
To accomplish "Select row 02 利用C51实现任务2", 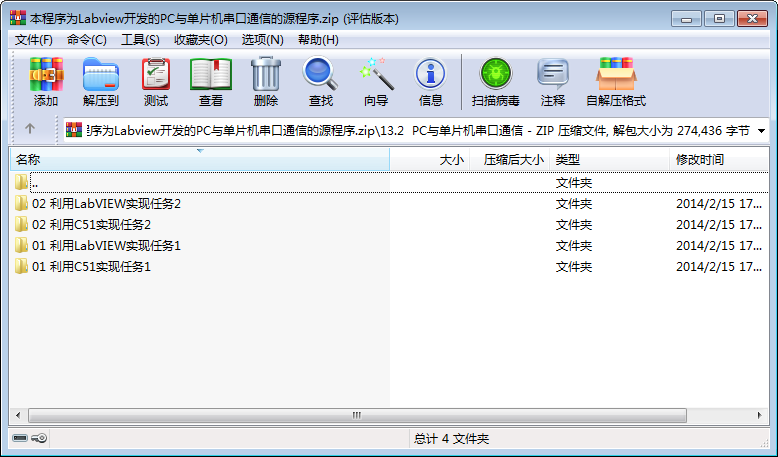I will (x=389, y=224).
